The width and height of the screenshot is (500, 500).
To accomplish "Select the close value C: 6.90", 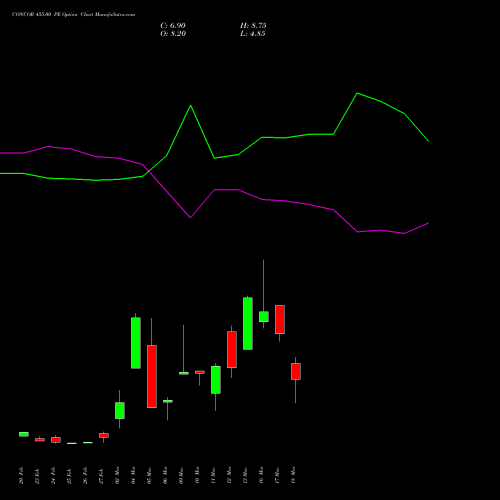I will coord(173,26).
